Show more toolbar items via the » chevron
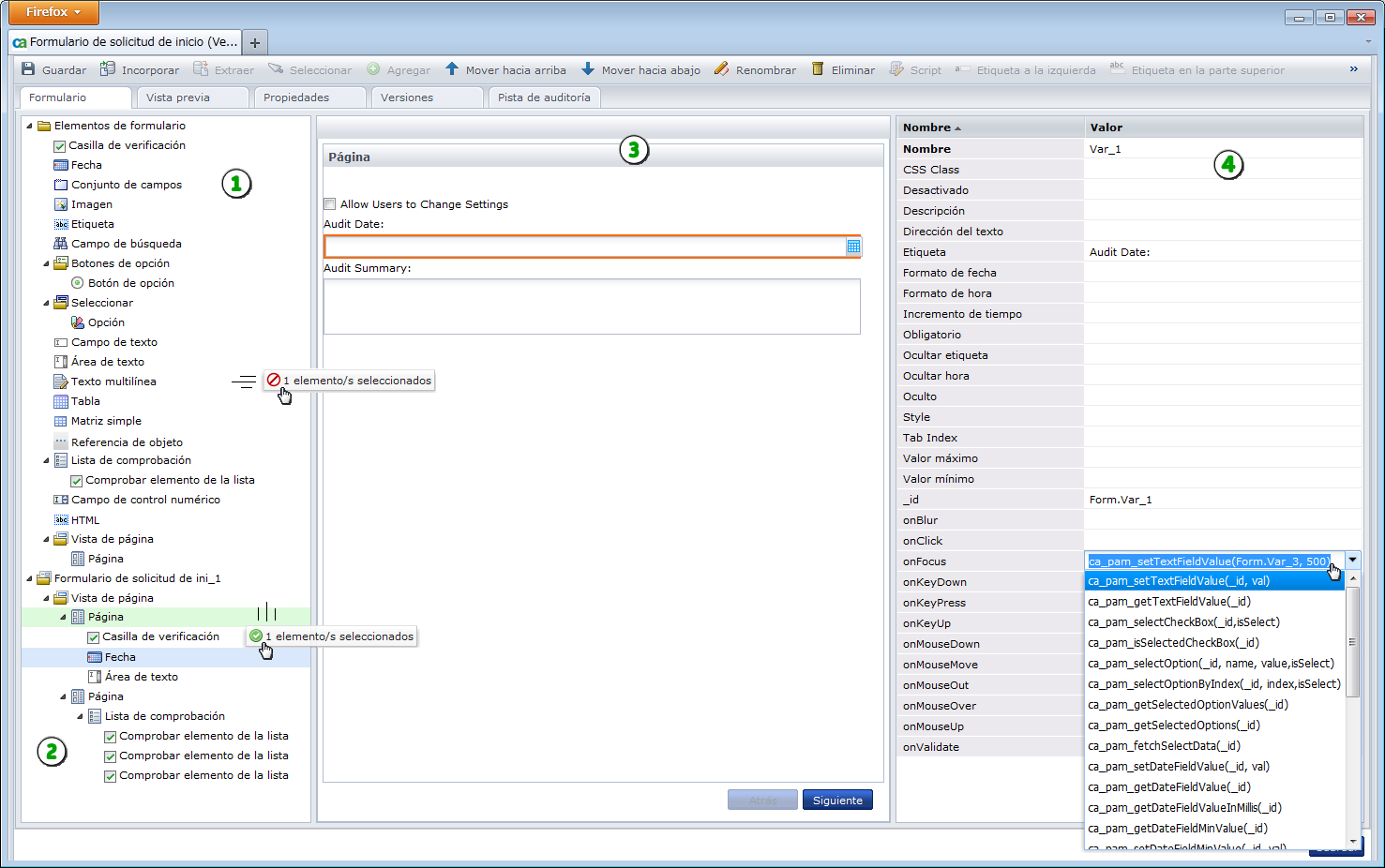Image resolution: width=1385 pixels, height=868 pixels. 1353,68
